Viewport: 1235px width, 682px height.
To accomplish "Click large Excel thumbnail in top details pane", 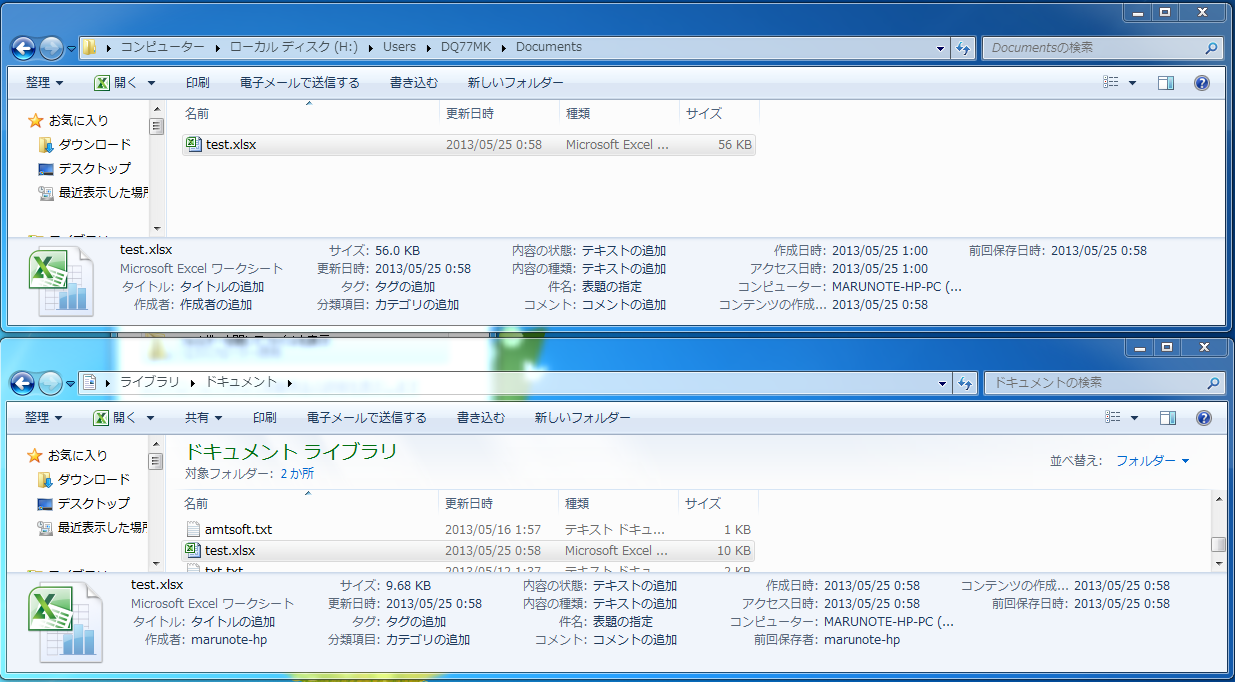I will click(60, 282).
